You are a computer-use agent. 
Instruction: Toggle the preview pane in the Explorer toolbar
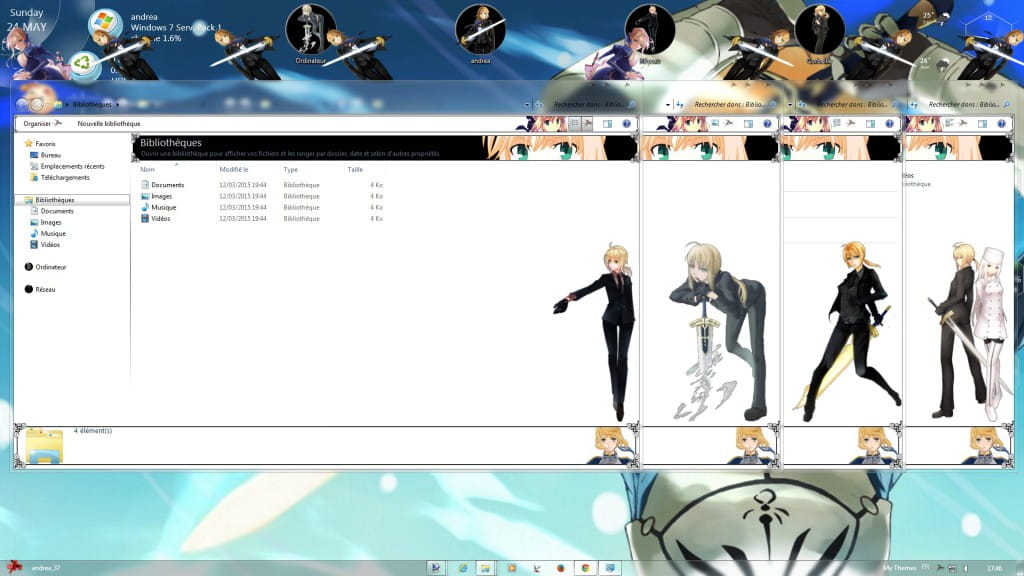607,123
